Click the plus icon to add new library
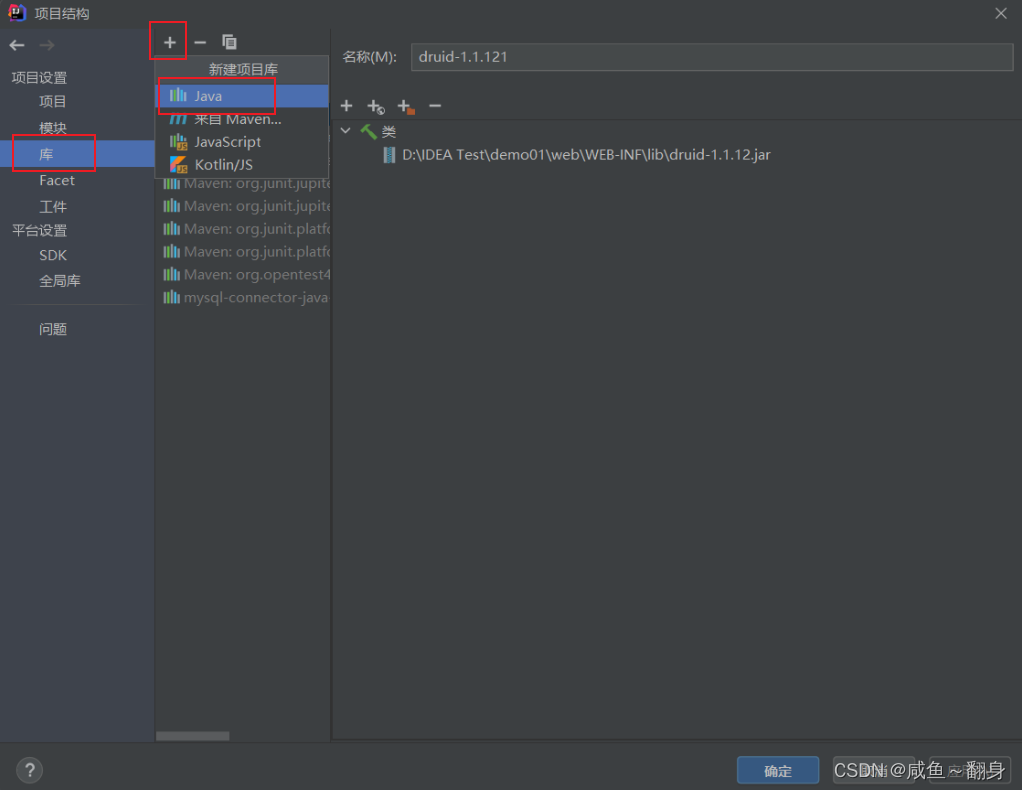This screenshot has width=1022, height=790. click(x=169, y=42)
